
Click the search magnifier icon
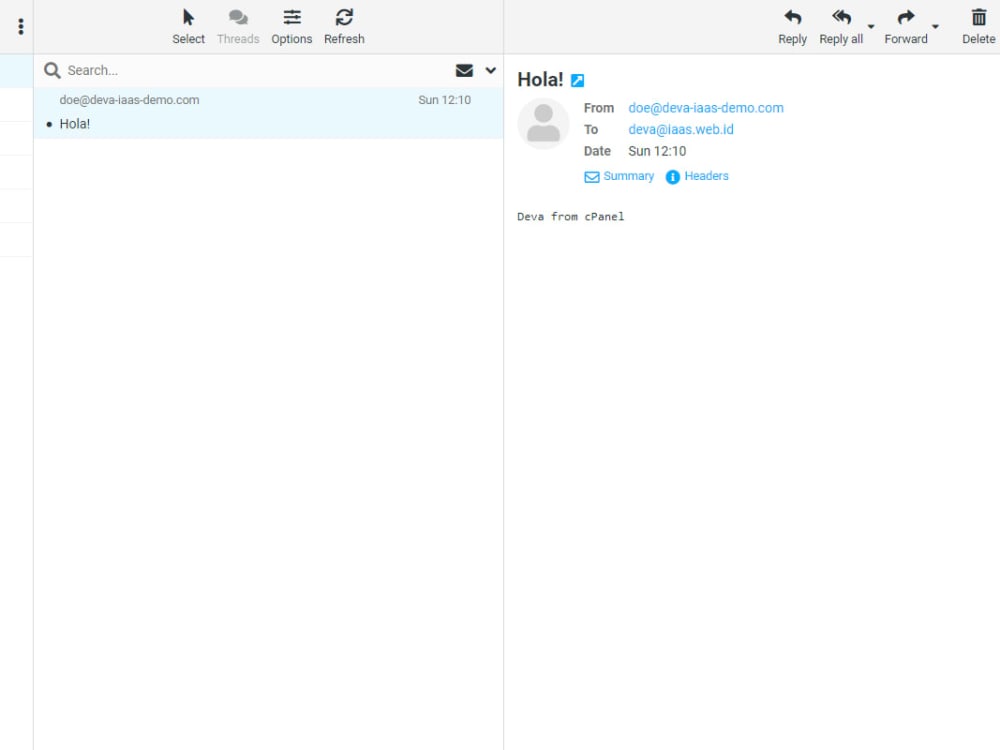tap(52, 70)
